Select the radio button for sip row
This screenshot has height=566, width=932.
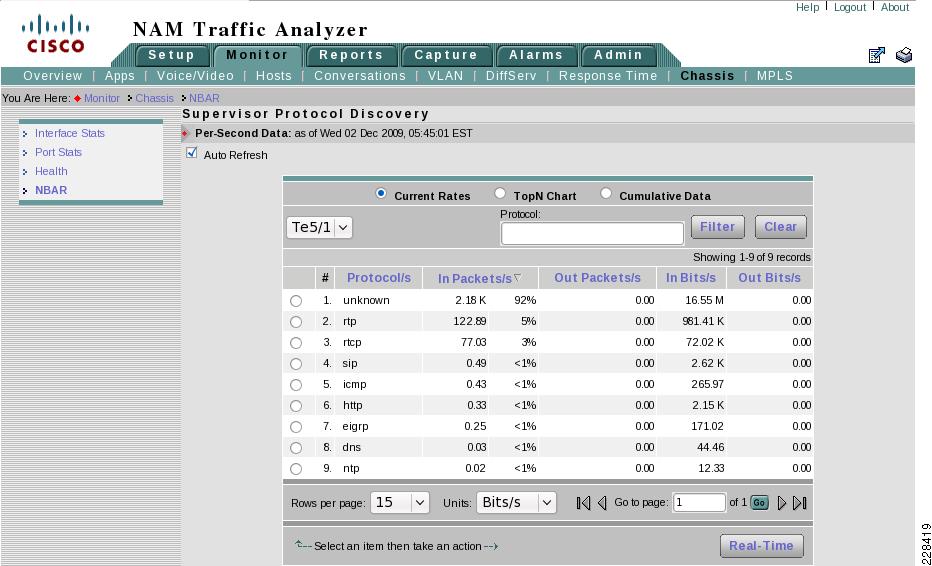coord(295,364)
